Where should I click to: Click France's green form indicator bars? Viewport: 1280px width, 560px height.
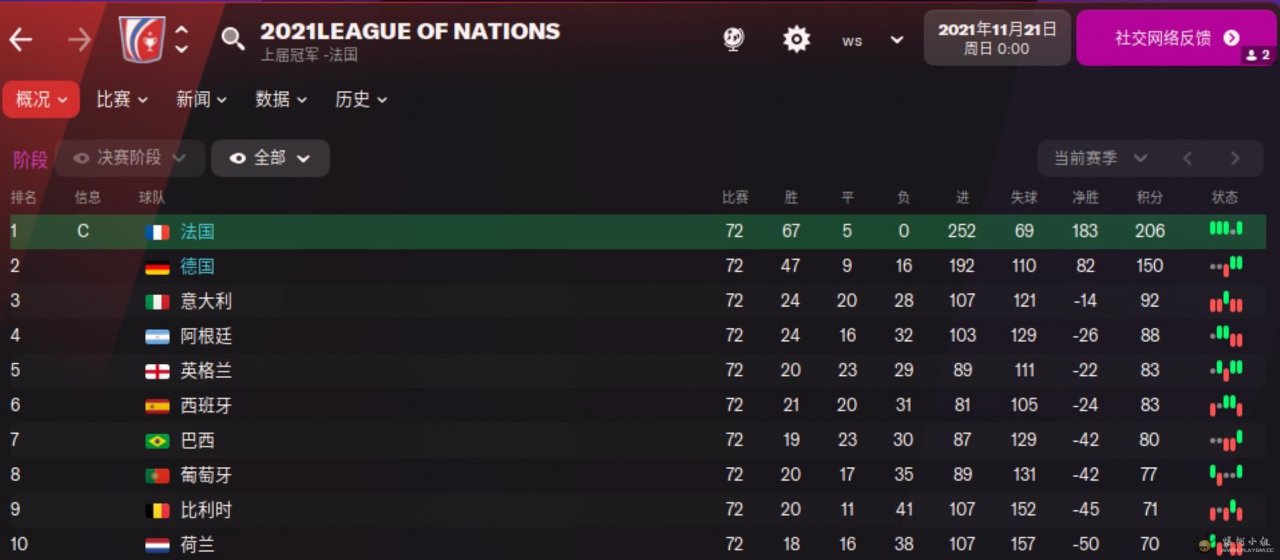(x=1225, y=230)
